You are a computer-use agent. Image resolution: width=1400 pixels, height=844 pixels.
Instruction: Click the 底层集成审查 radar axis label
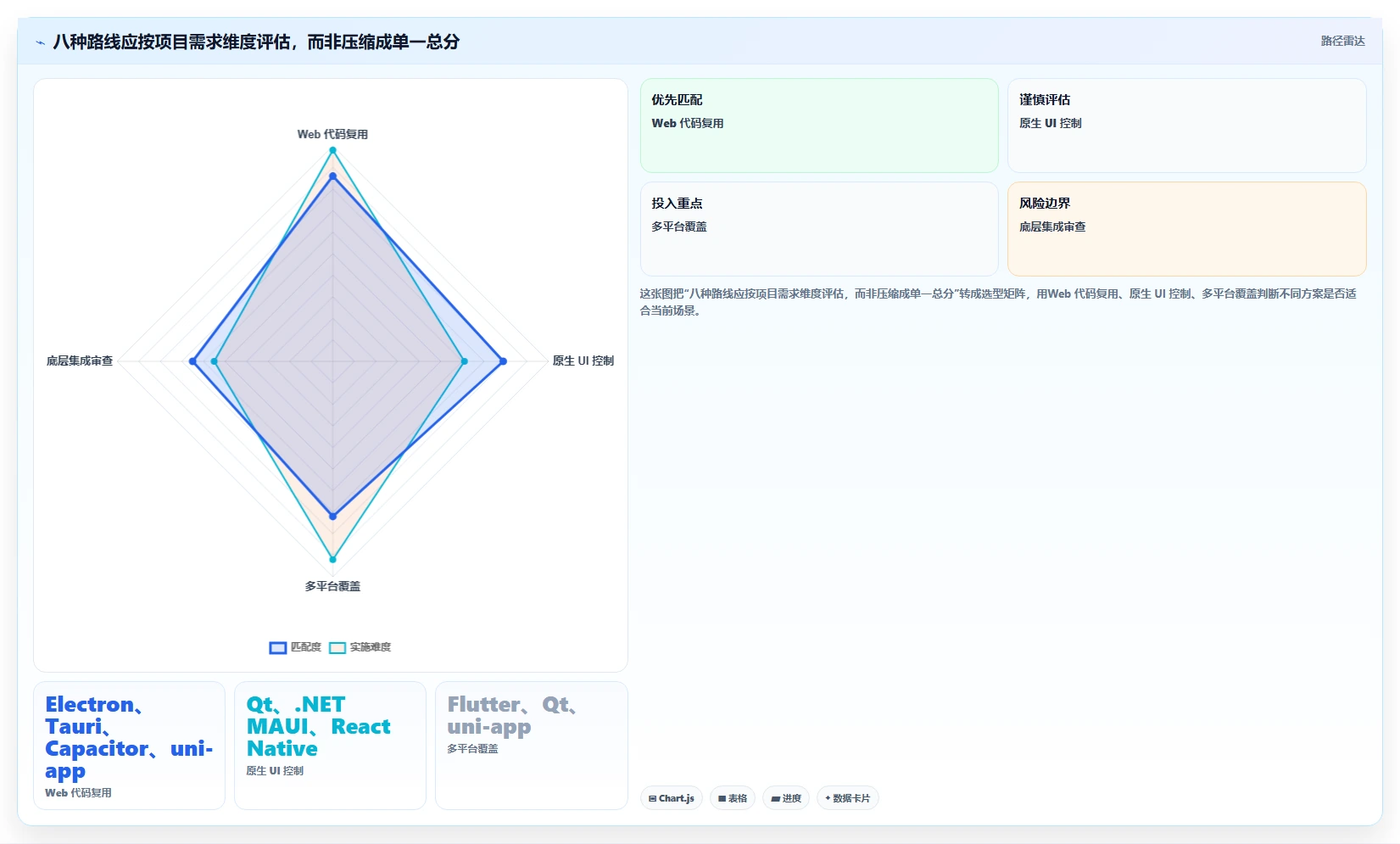click(x=80, y=361)
